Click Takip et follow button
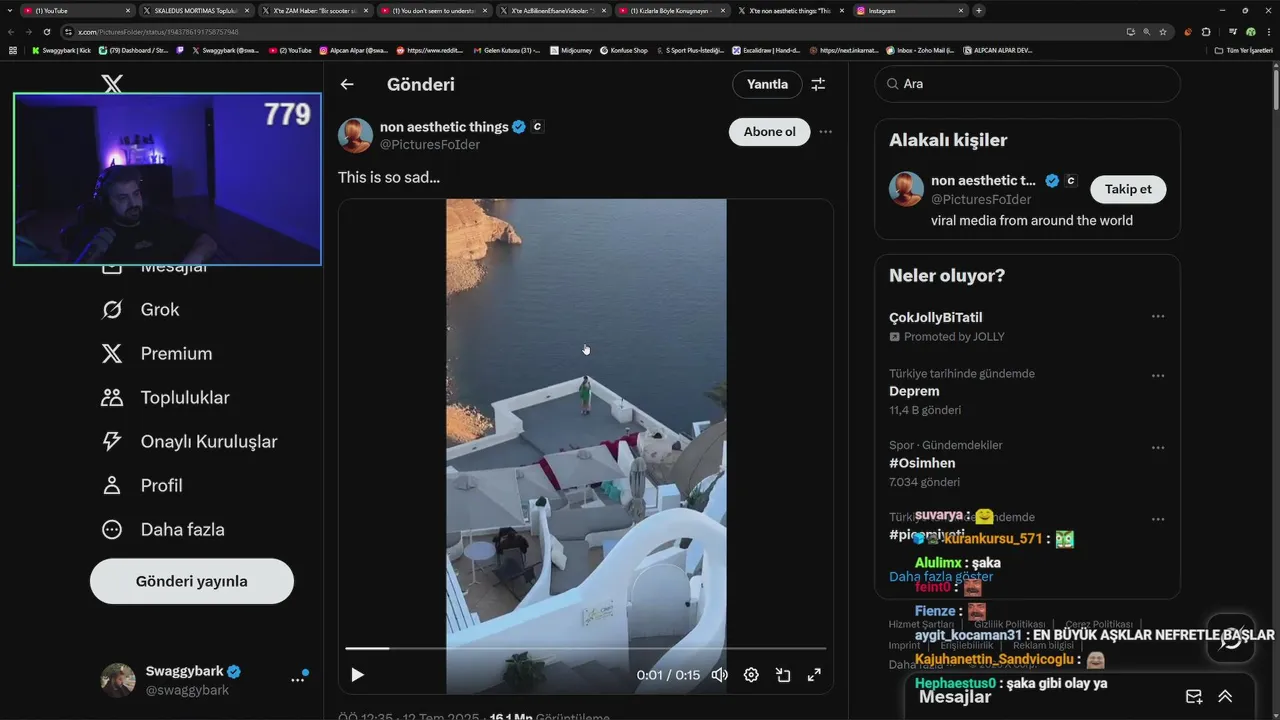Screen dimensions: 1280x720 coord(1128,189)
